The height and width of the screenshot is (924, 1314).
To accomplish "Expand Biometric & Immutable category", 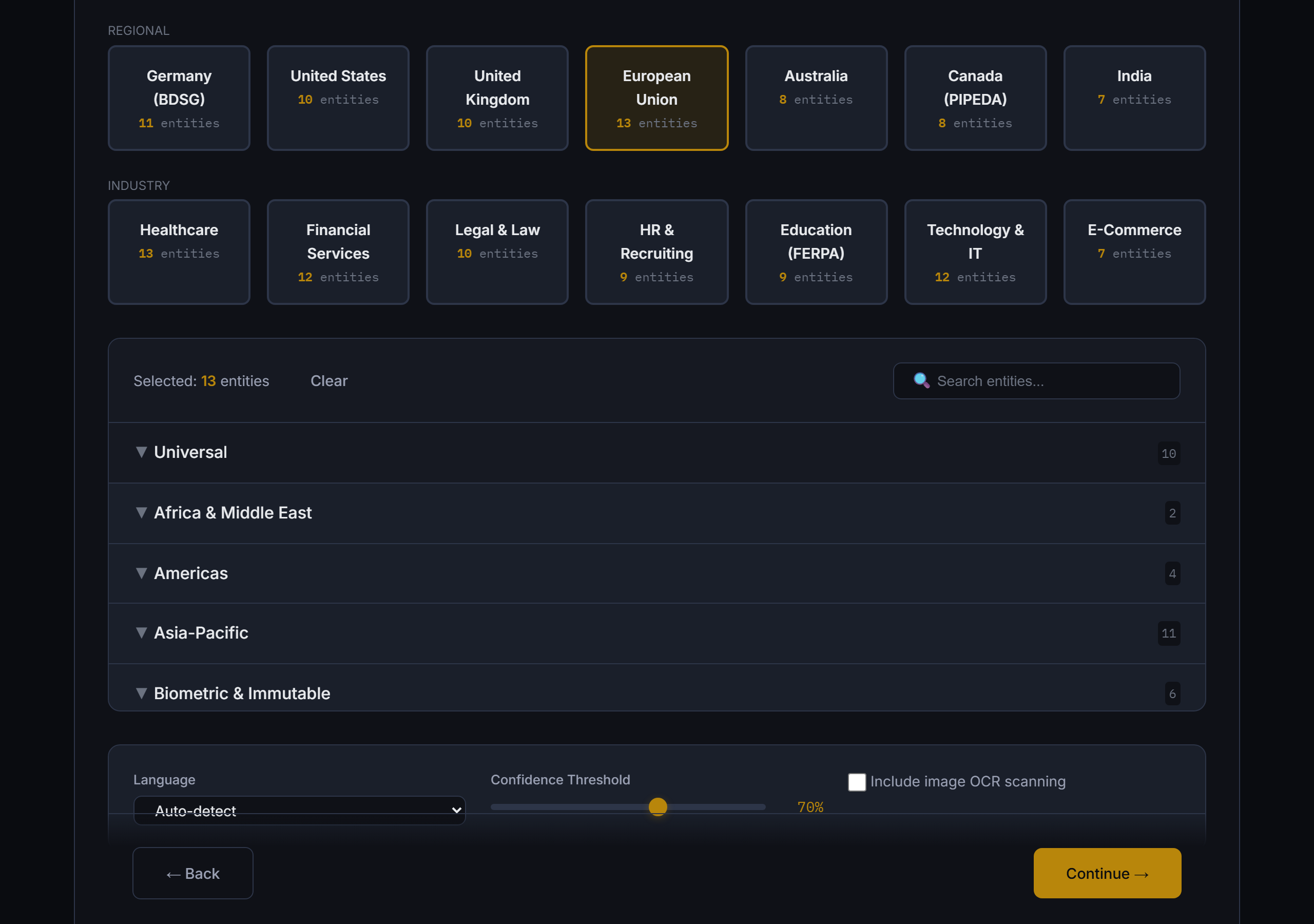I will point(141,694).
